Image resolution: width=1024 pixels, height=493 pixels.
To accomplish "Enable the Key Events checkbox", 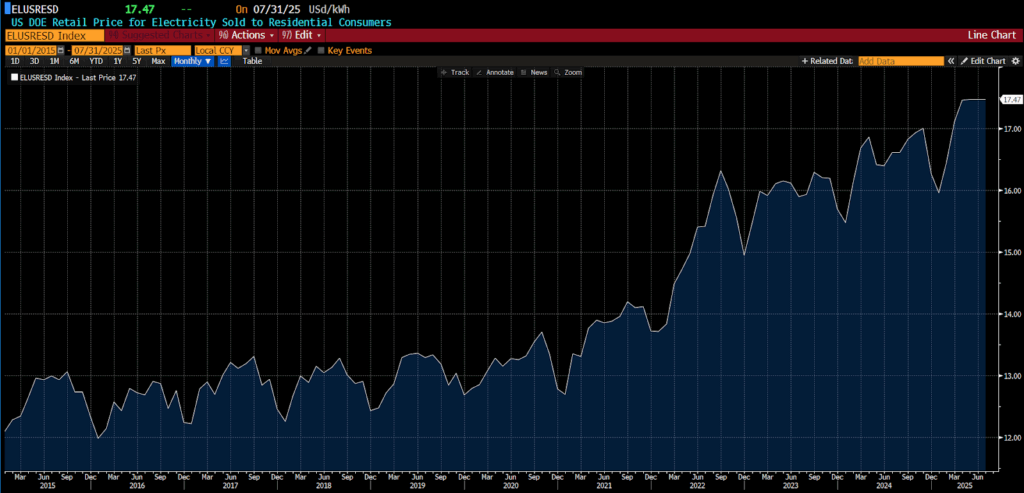I will 321,49.
